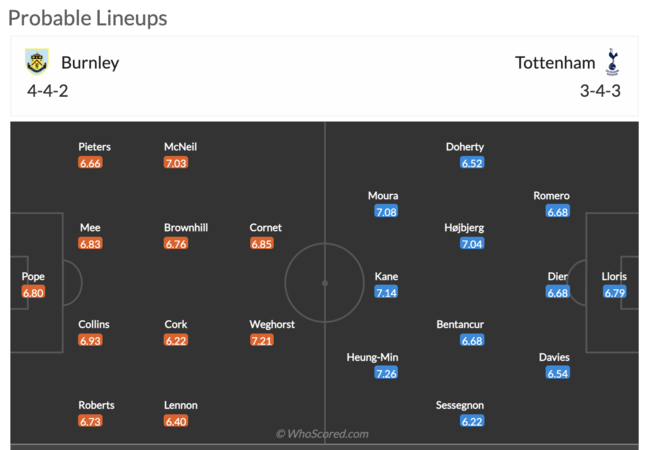Click Lloris's 6.79 goalkeeper rating badge
650x450 pixels.
(x=614, y=292)
